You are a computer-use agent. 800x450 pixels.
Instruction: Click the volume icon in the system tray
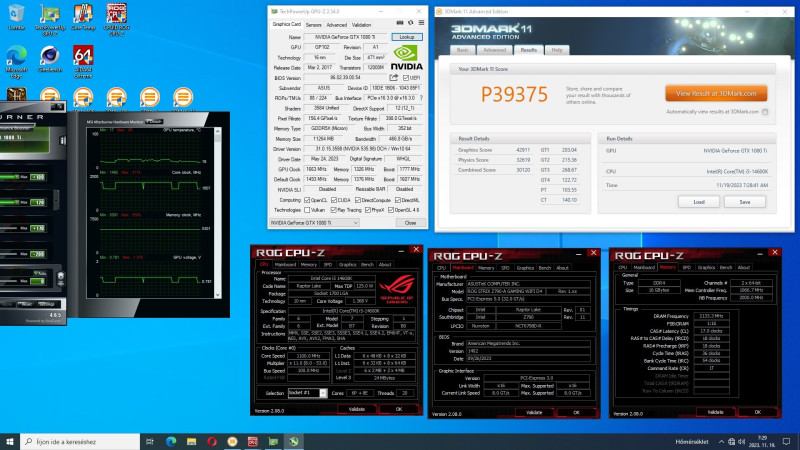(741, 441)
